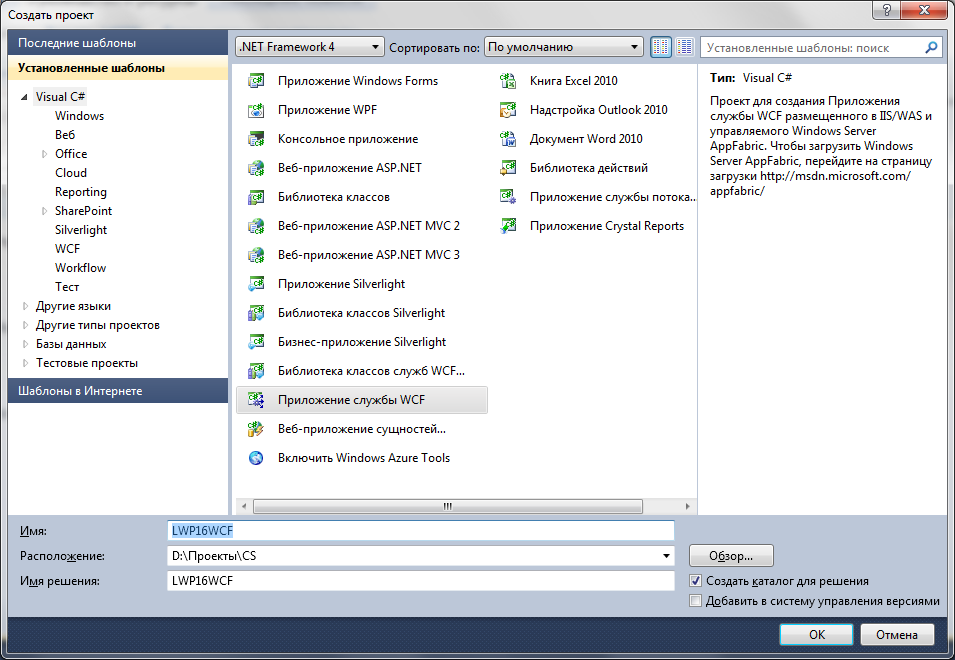Image resolution: width=955 pixels, height=660 pixels.
Task: Open the 'Последние шаблоны' section
Action: pos(118,43)
